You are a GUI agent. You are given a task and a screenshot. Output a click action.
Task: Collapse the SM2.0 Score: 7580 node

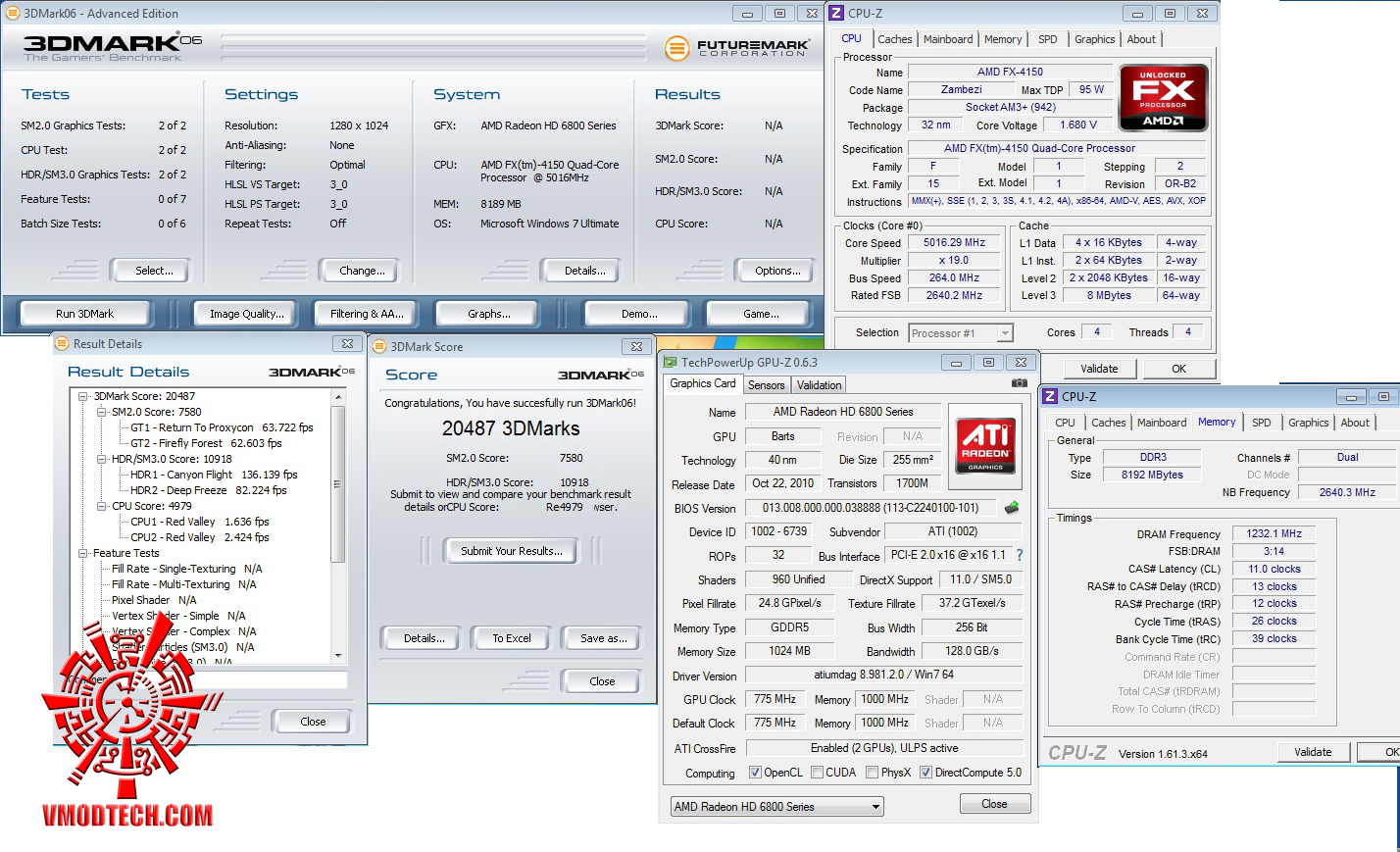[x=102, y=412]
